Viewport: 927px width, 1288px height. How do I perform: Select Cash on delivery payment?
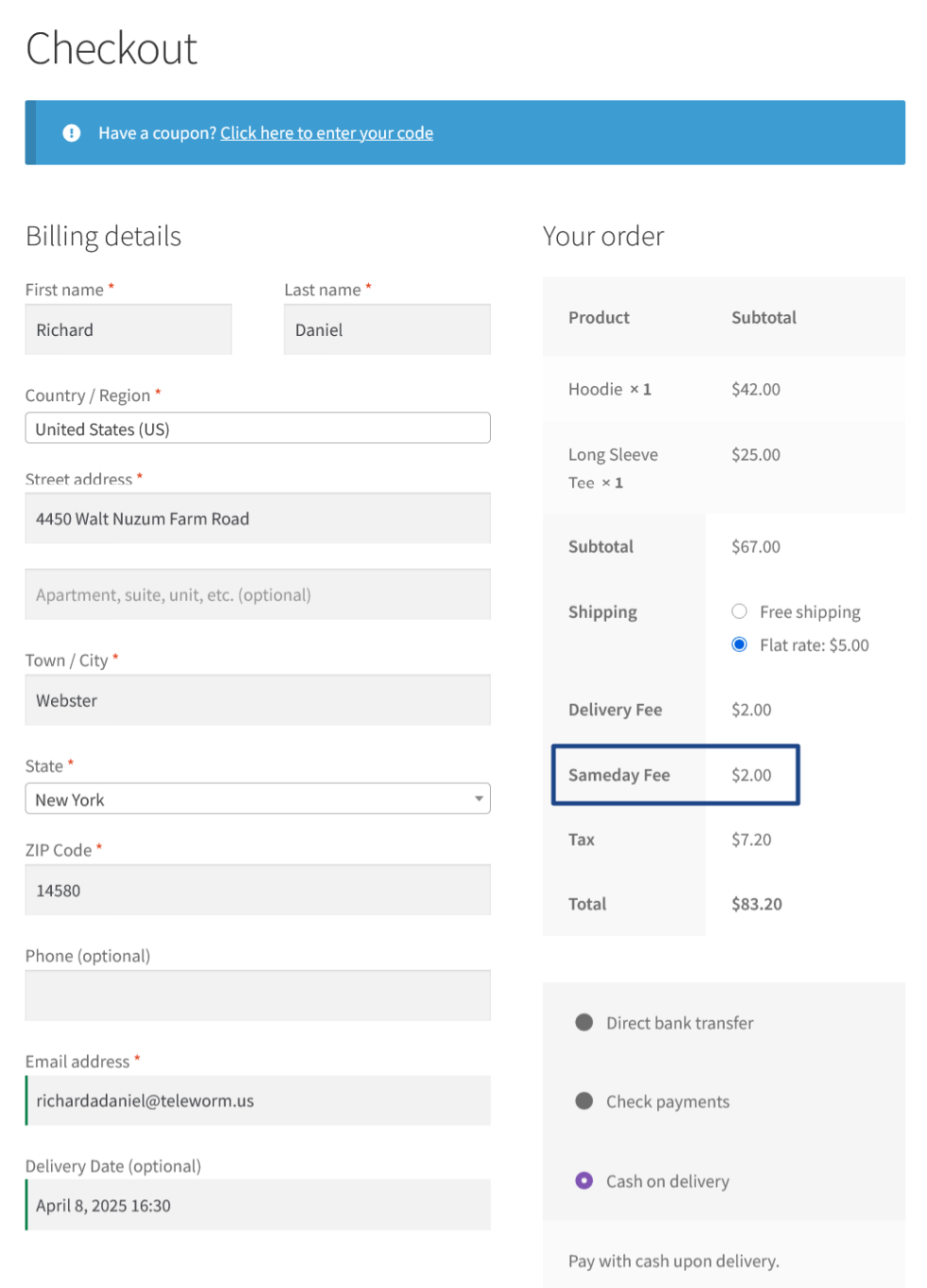pos(585,1181)
